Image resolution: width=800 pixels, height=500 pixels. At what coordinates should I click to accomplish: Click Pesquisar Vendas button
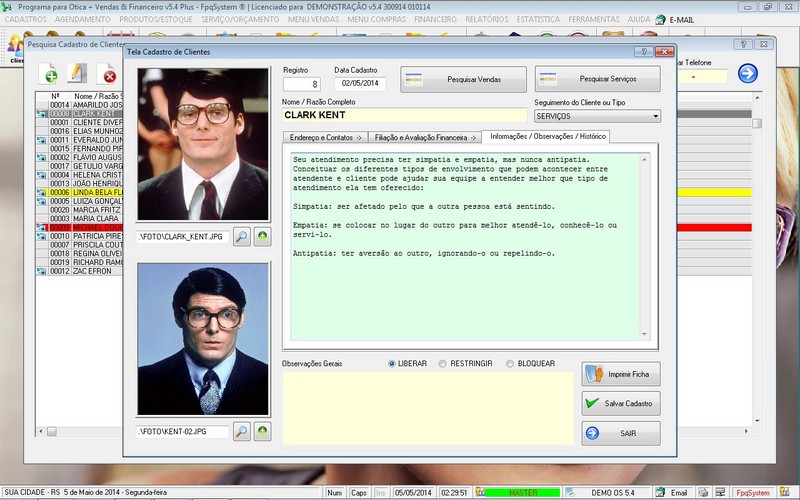click(463, 79)
